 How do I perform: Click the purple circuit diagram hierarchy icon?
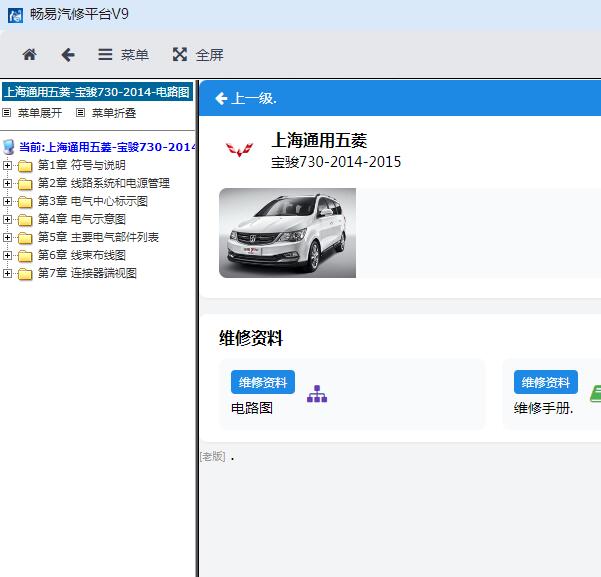click(317, 394)
